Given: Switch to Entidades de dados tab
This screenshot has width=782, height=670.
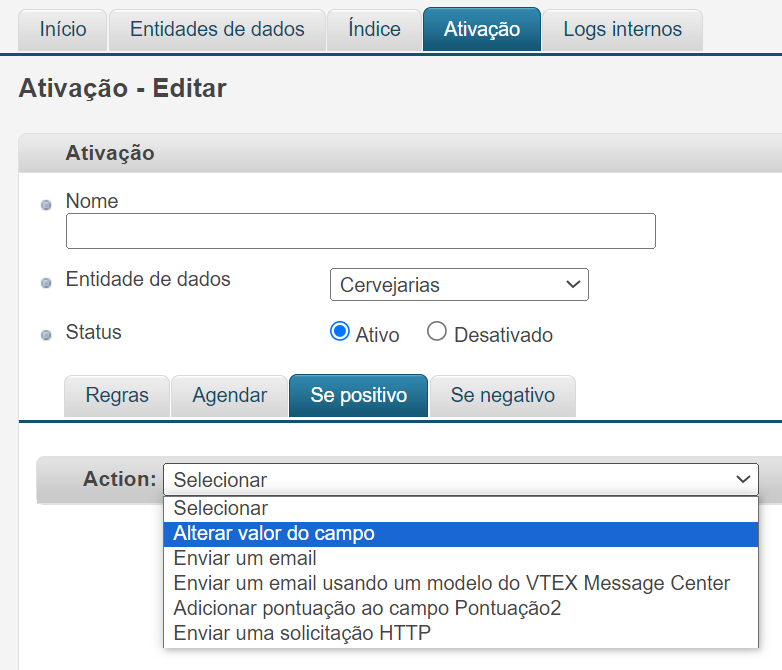Looking at the screenshot, I should 217,29.
